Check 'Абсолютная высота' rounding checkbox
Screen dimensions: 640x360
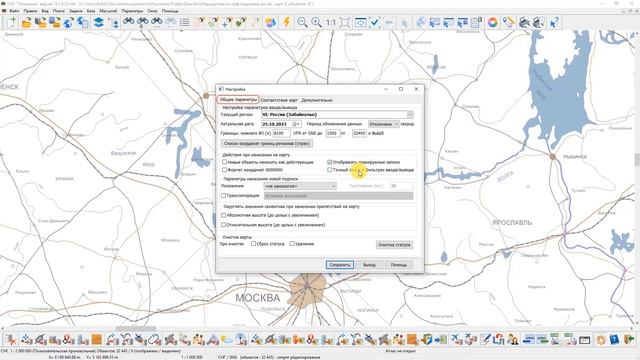(223, 215)
